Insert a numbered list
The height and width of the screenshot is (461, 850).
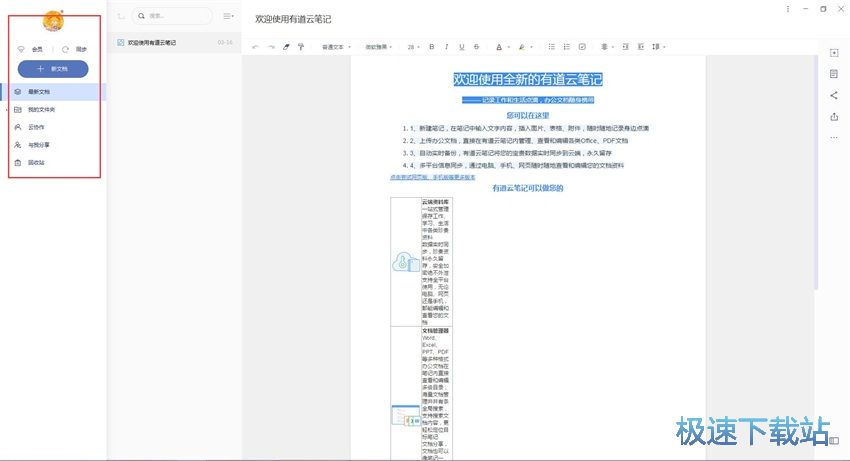tap(566, 47)
